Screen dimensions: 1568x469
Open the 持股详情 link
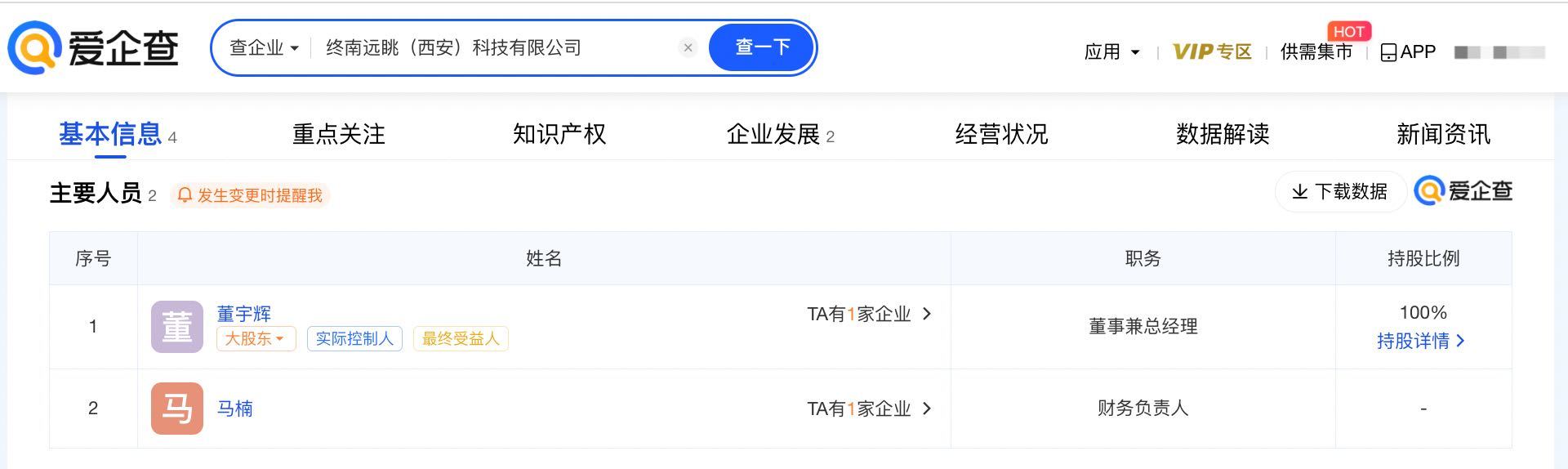click(1421, 341)
